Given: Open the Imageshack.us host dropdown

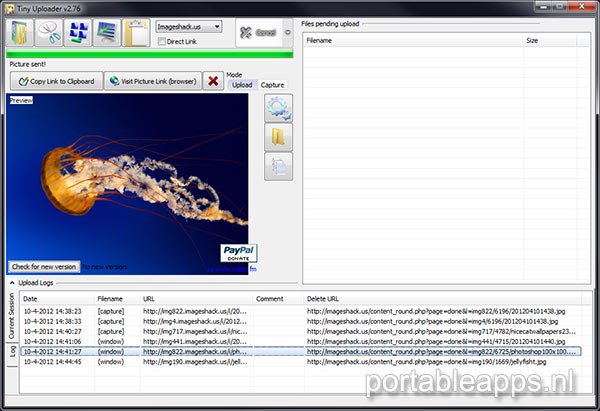Looking at the screenshot, I should pyautogui.click(x=189, y=27).
